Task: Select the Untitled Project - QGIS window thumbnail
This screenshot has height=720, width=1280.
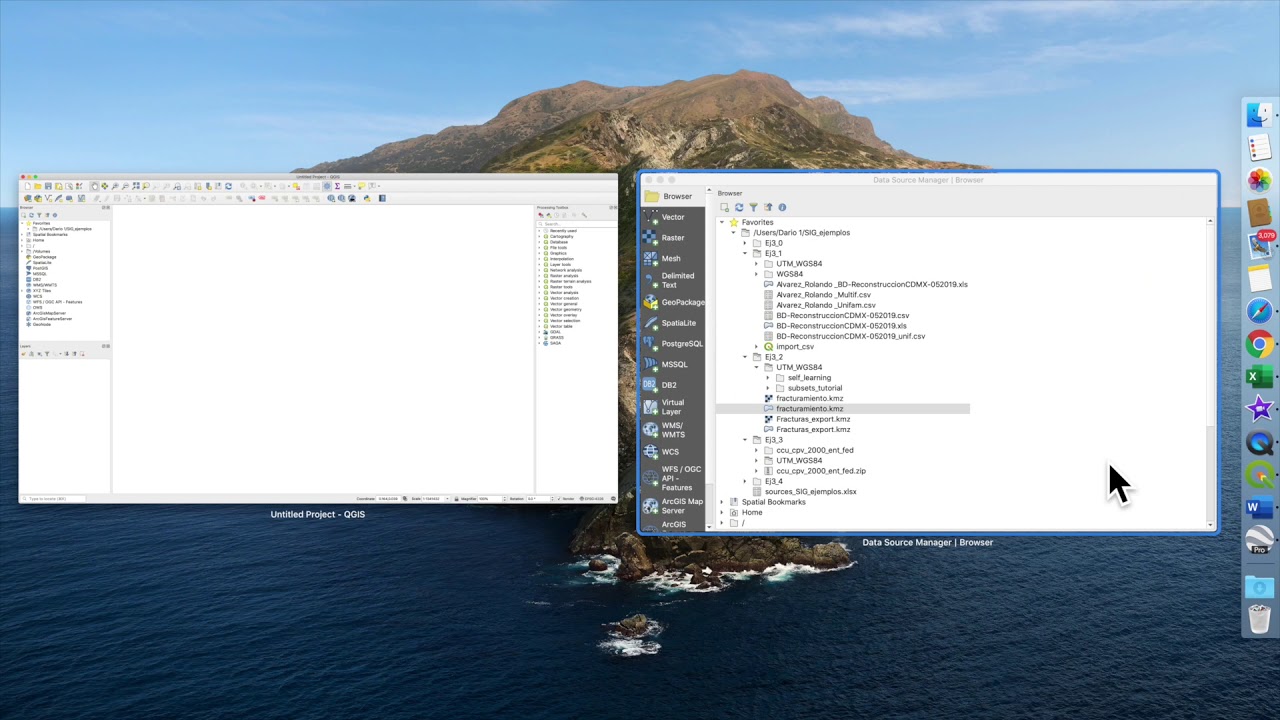Action: [x=318, y=339]
